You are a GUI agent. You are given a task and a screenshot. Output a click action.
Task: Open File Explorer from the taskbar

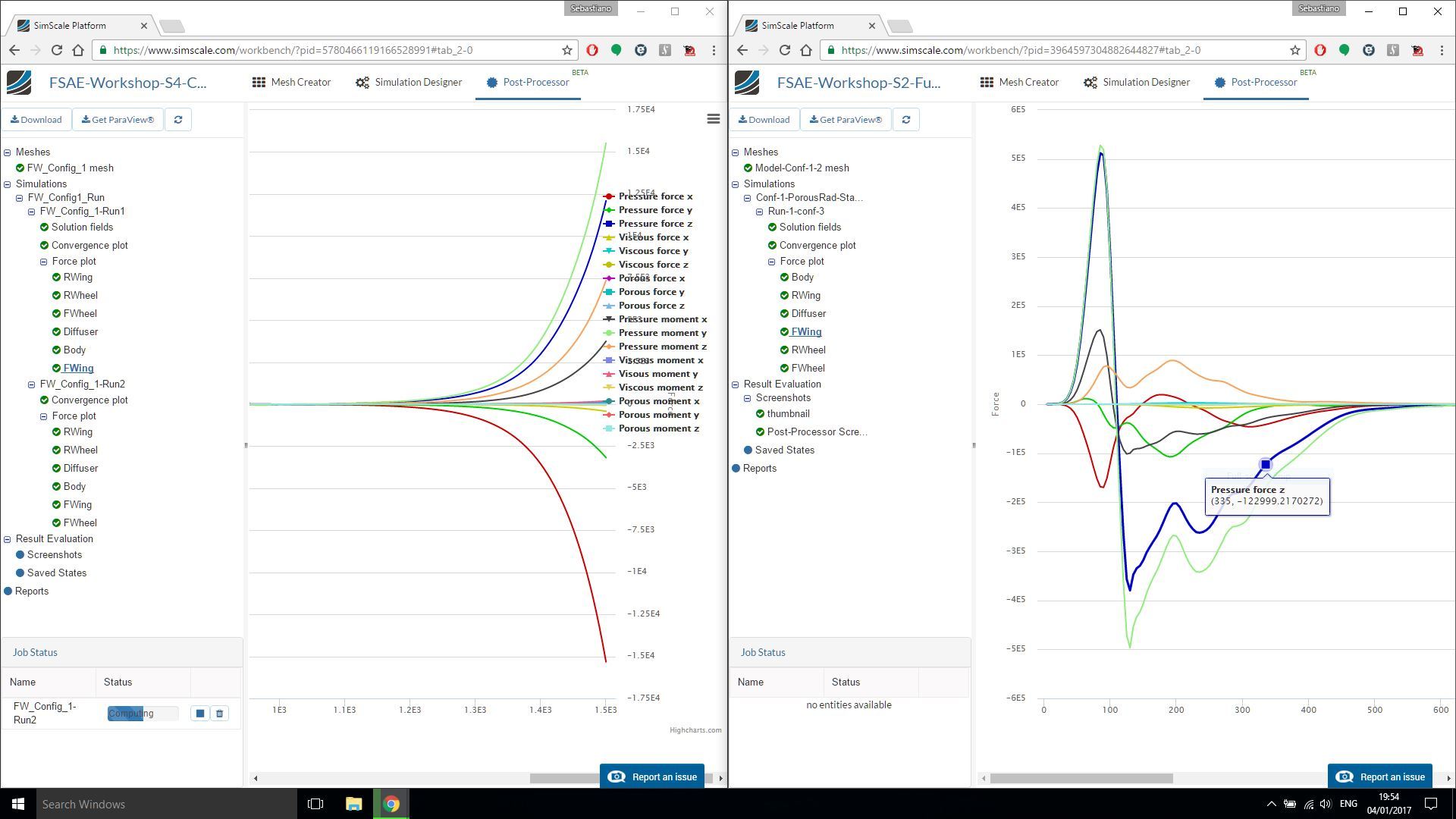pyautogui.click(x=353, y=804)
